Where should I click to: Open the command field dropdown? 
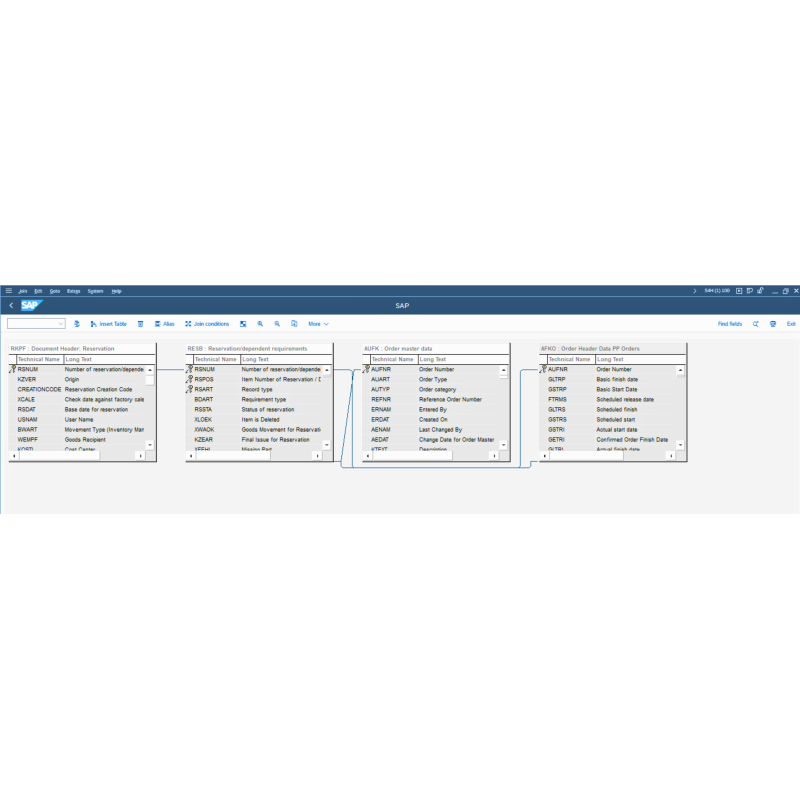point(61,324)
